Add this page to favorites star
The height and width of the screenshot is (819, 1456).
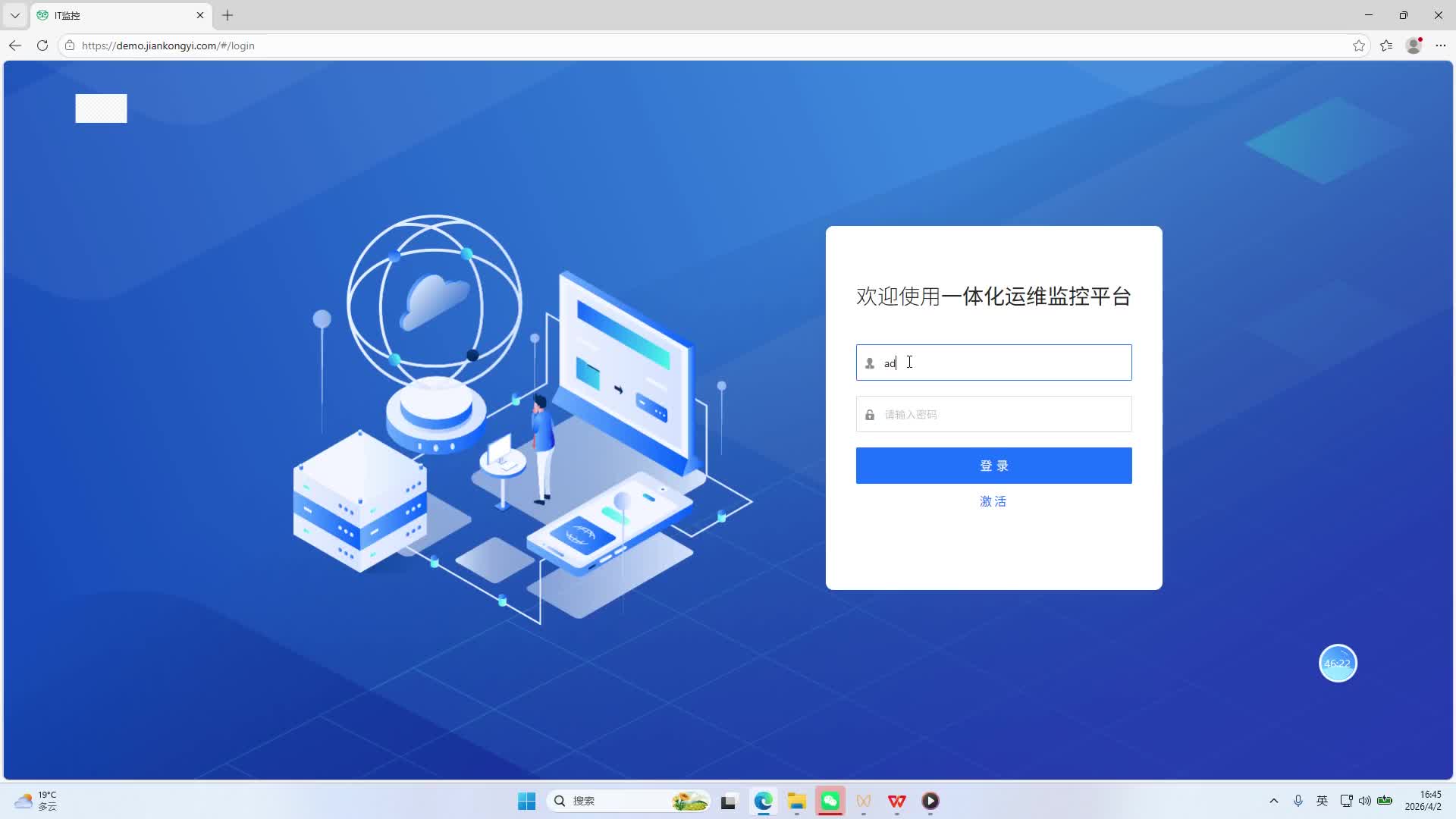tap(1358, 45)
